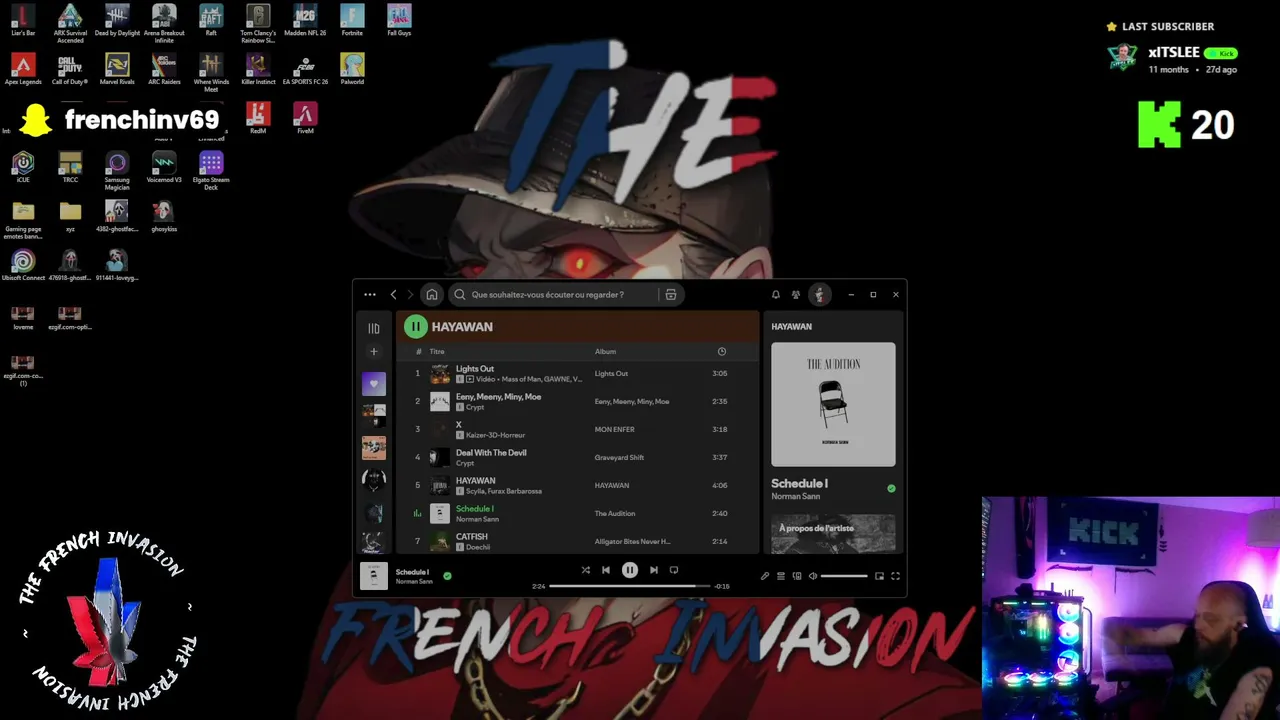Viewport: 1280px width, 720px height.
Task: Open Ubisoft Connect desktop shortcut
Action: coord(23,265)
